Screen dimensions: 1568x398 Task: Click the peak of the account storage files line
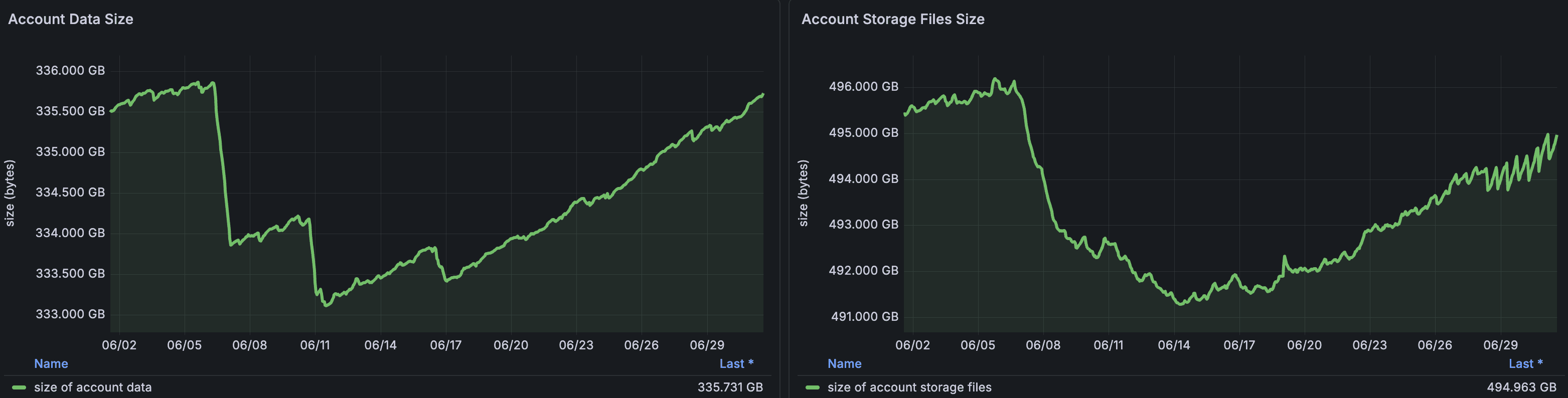coord(995,79)
